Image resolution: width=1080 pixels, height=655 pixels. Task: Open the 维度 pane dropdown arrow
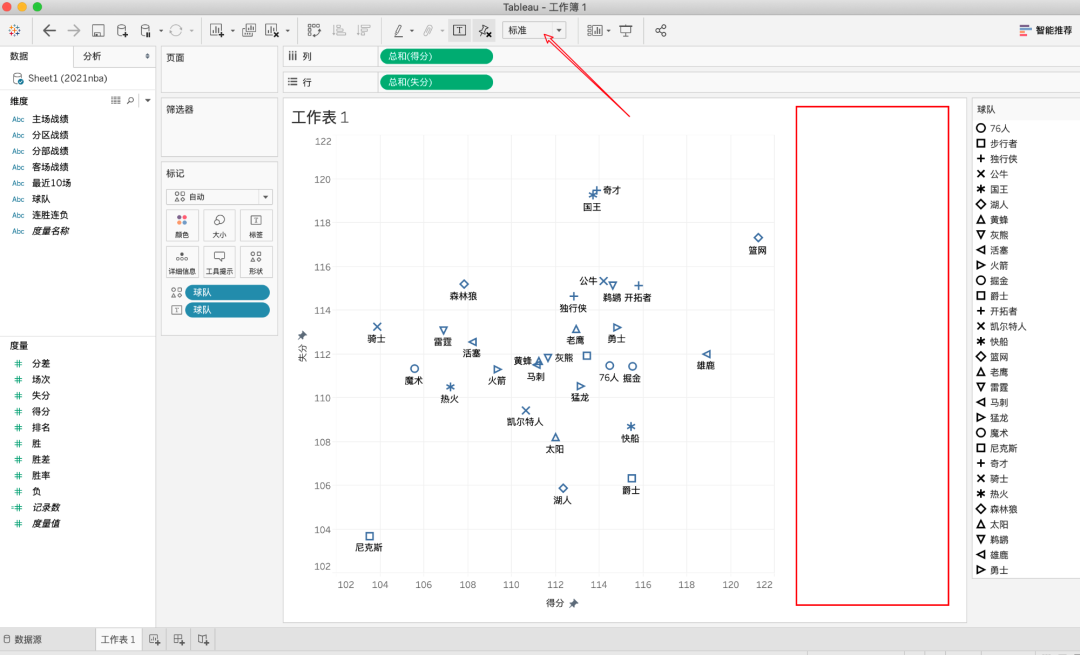147,101
